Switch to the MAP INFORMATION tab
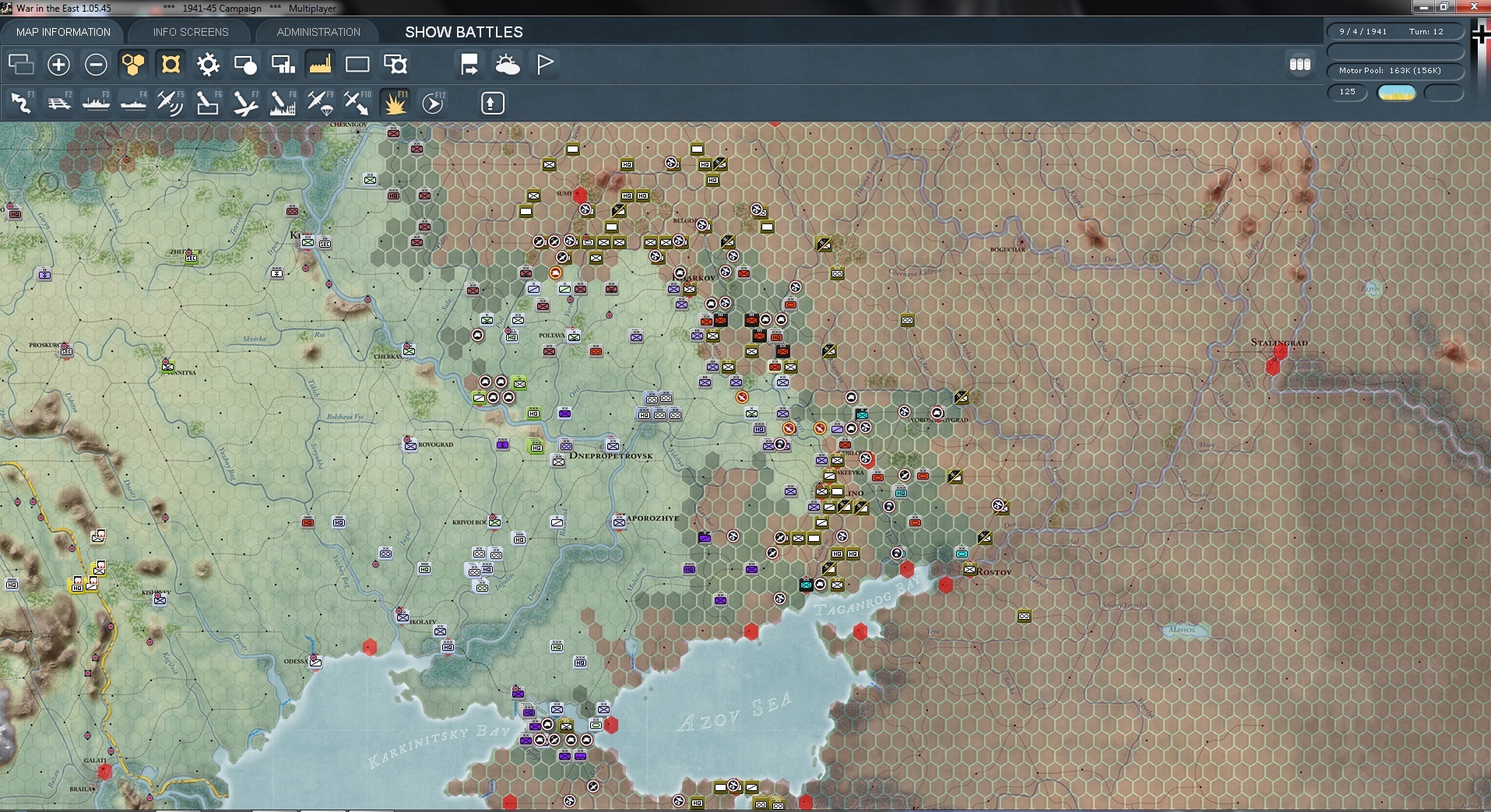 (x=63, y=32)
